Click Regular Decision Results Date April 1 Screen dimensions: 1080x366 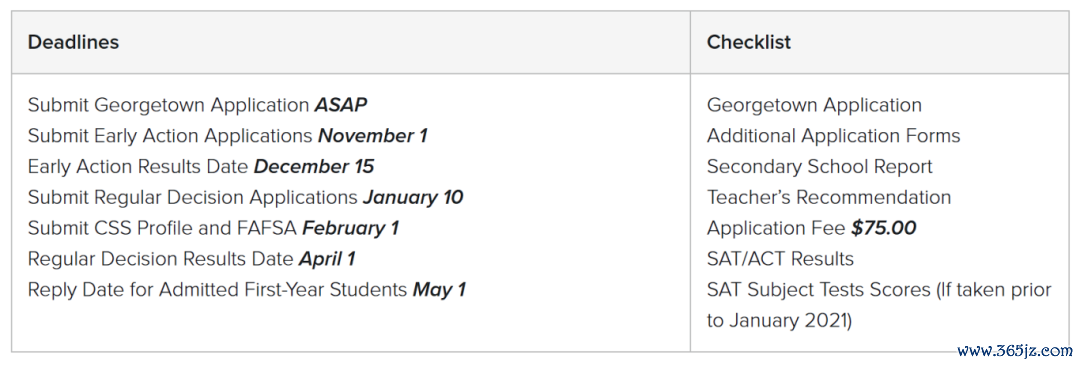click(191, 258)
